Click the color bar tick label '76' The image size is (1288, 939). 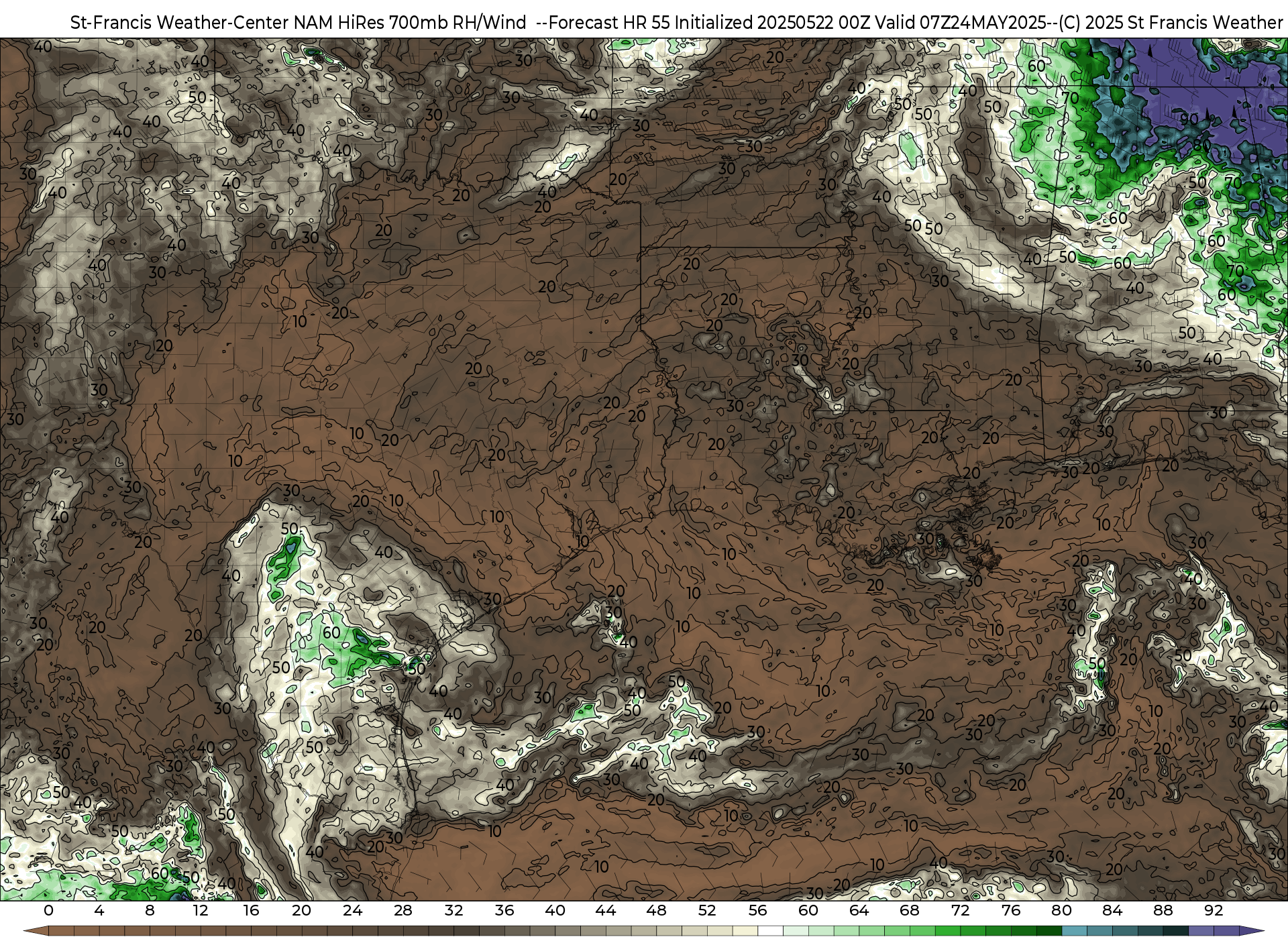coord(1012,910)
